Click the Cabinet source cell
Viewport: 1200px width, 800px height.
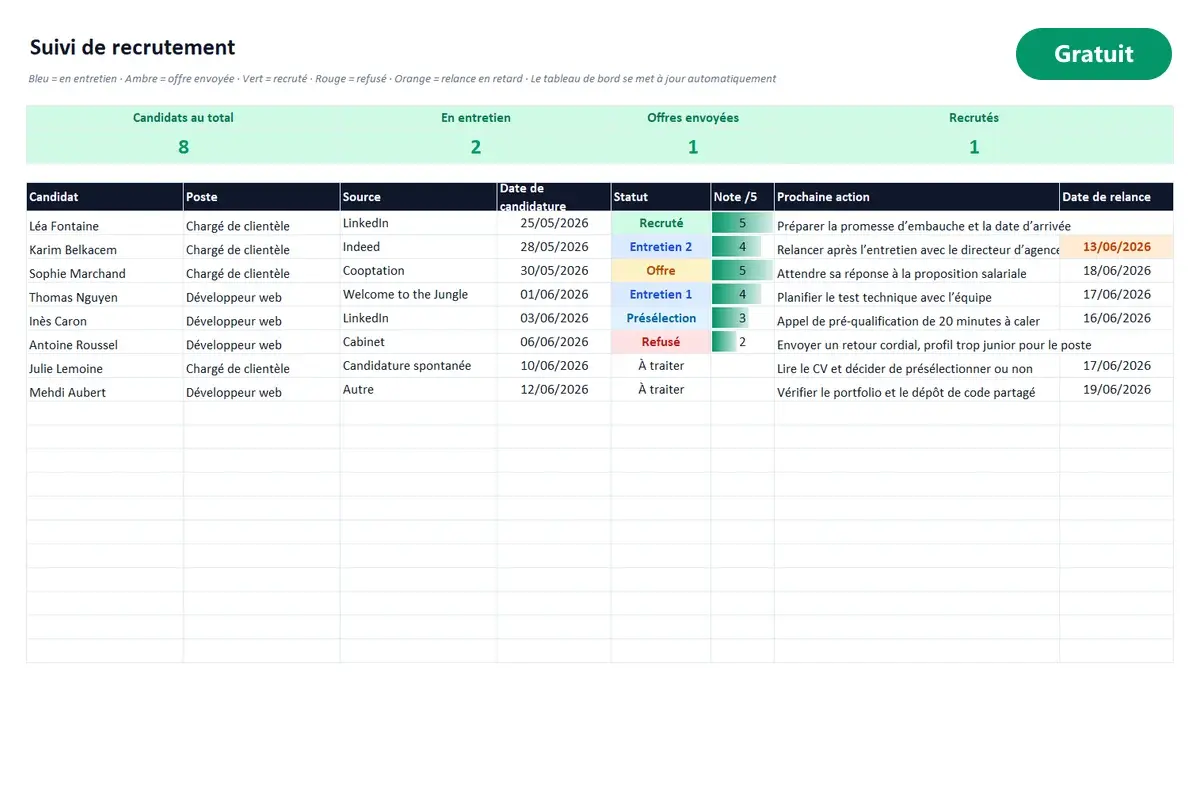419,342
